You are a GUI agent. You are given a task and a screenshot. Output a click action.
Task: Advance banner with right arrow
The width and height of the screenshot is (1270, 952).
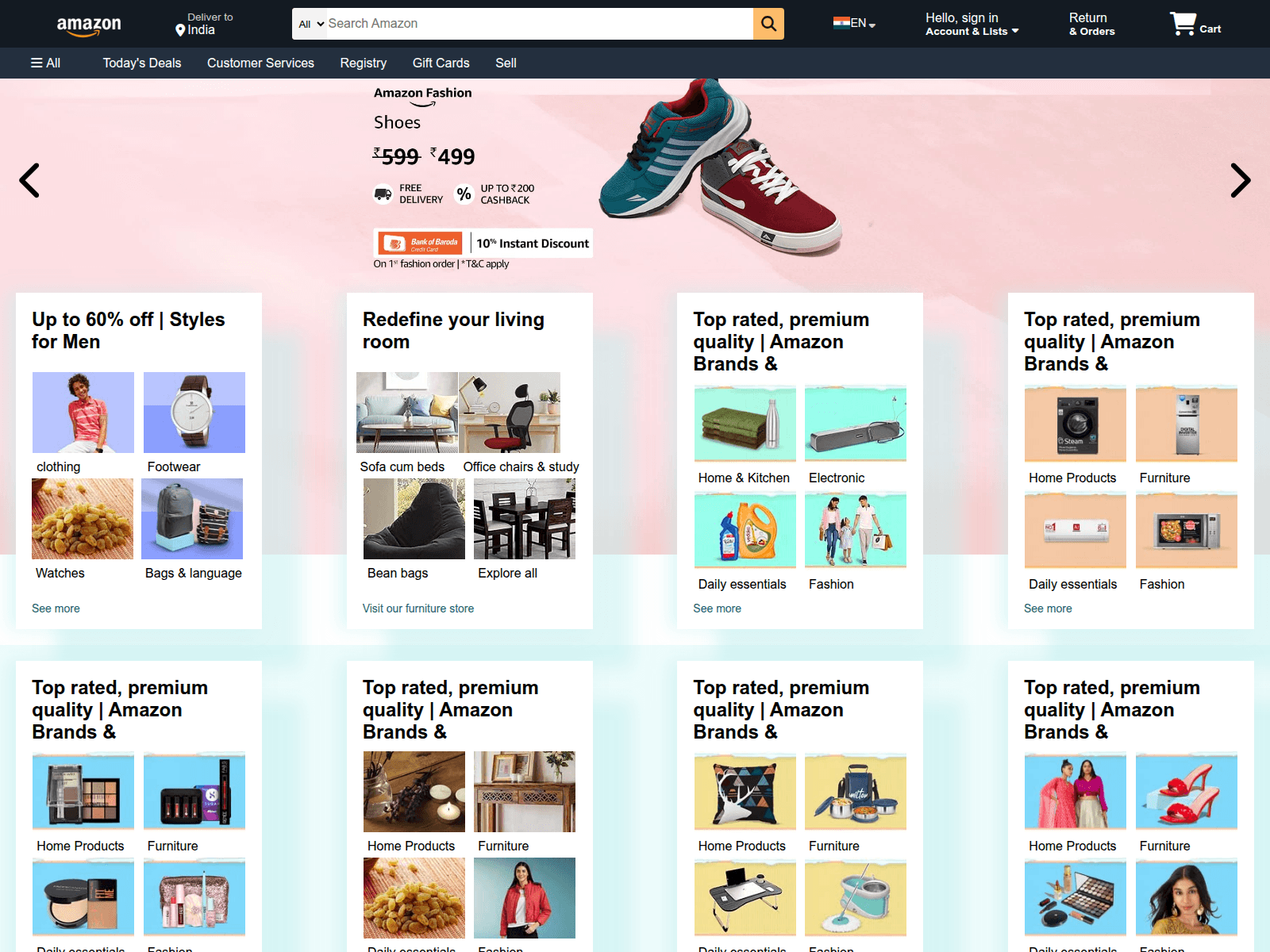point(1241,180)
